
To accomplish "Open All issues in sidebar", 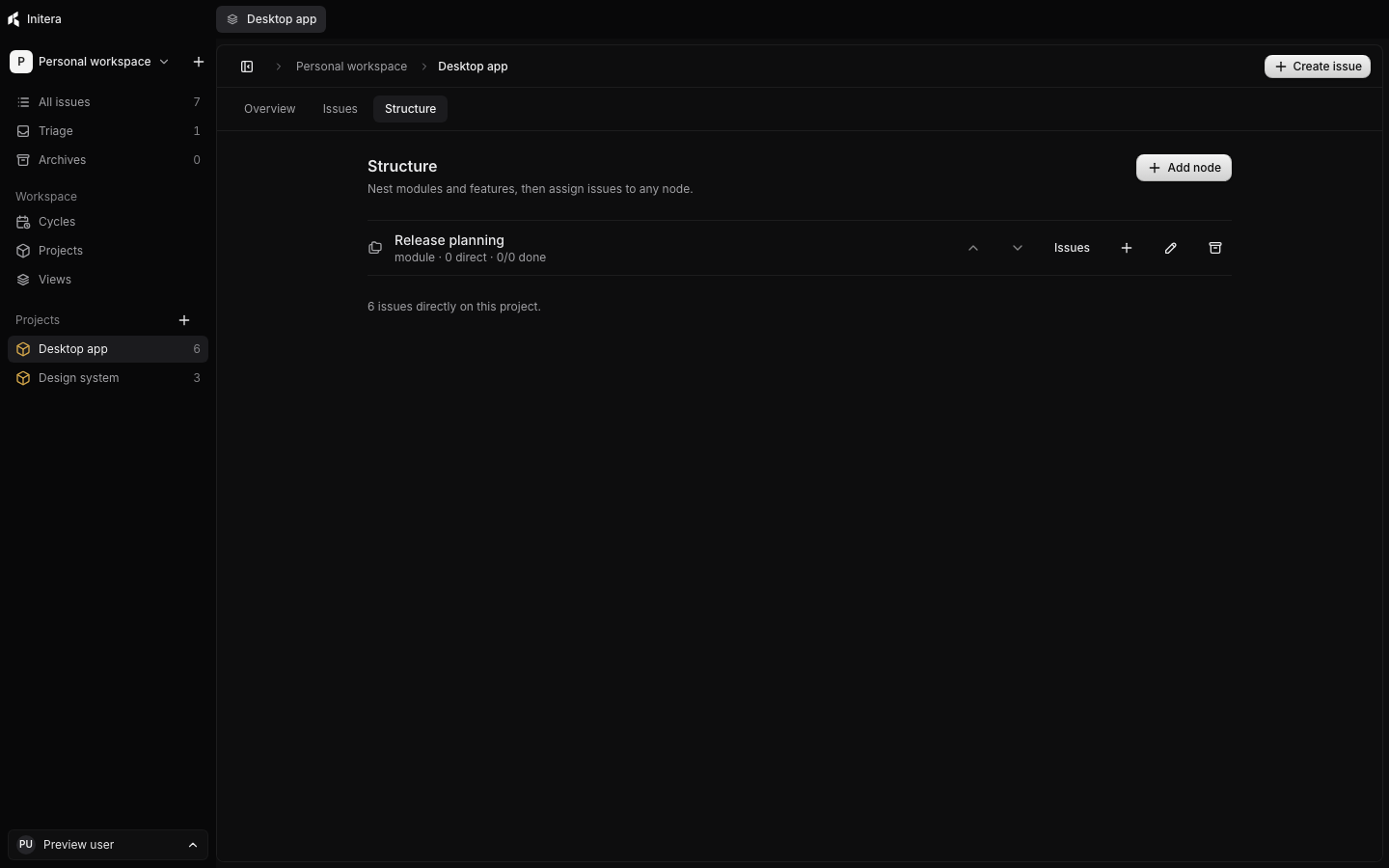I will 108,102.
